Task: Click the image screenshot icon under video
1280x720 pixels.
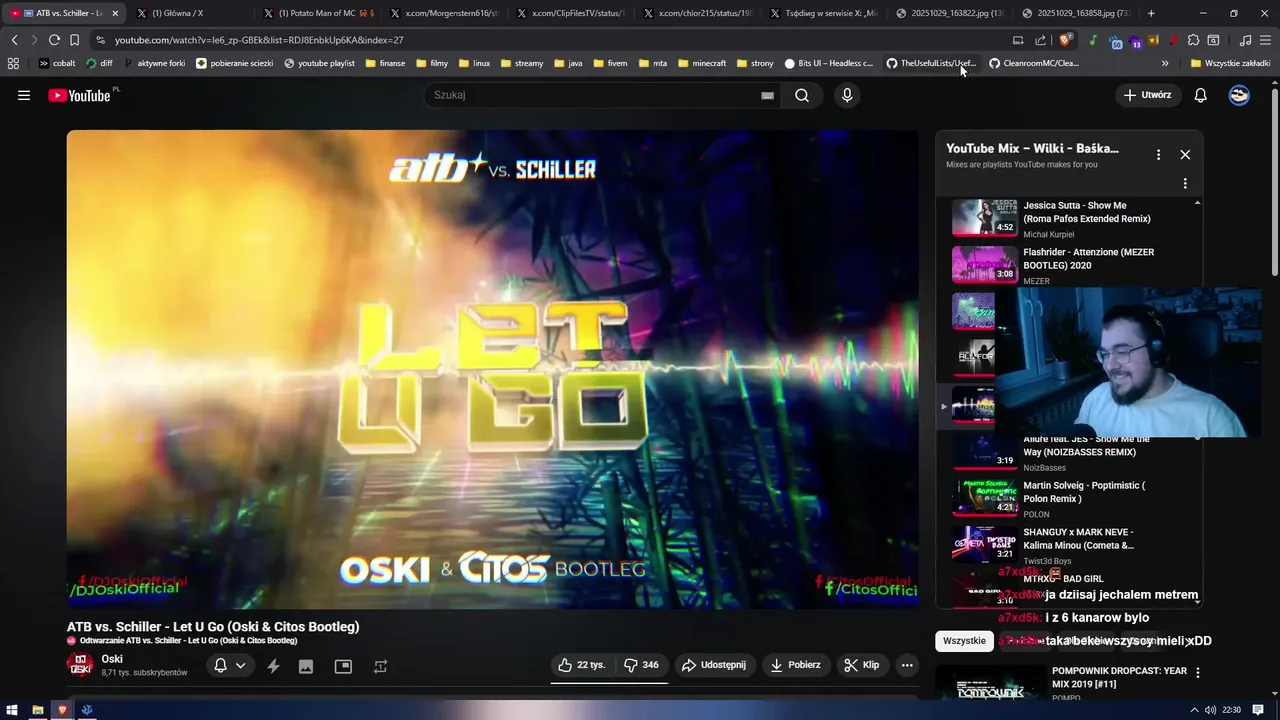Action: pyautogui.click(x=306, y=666)
